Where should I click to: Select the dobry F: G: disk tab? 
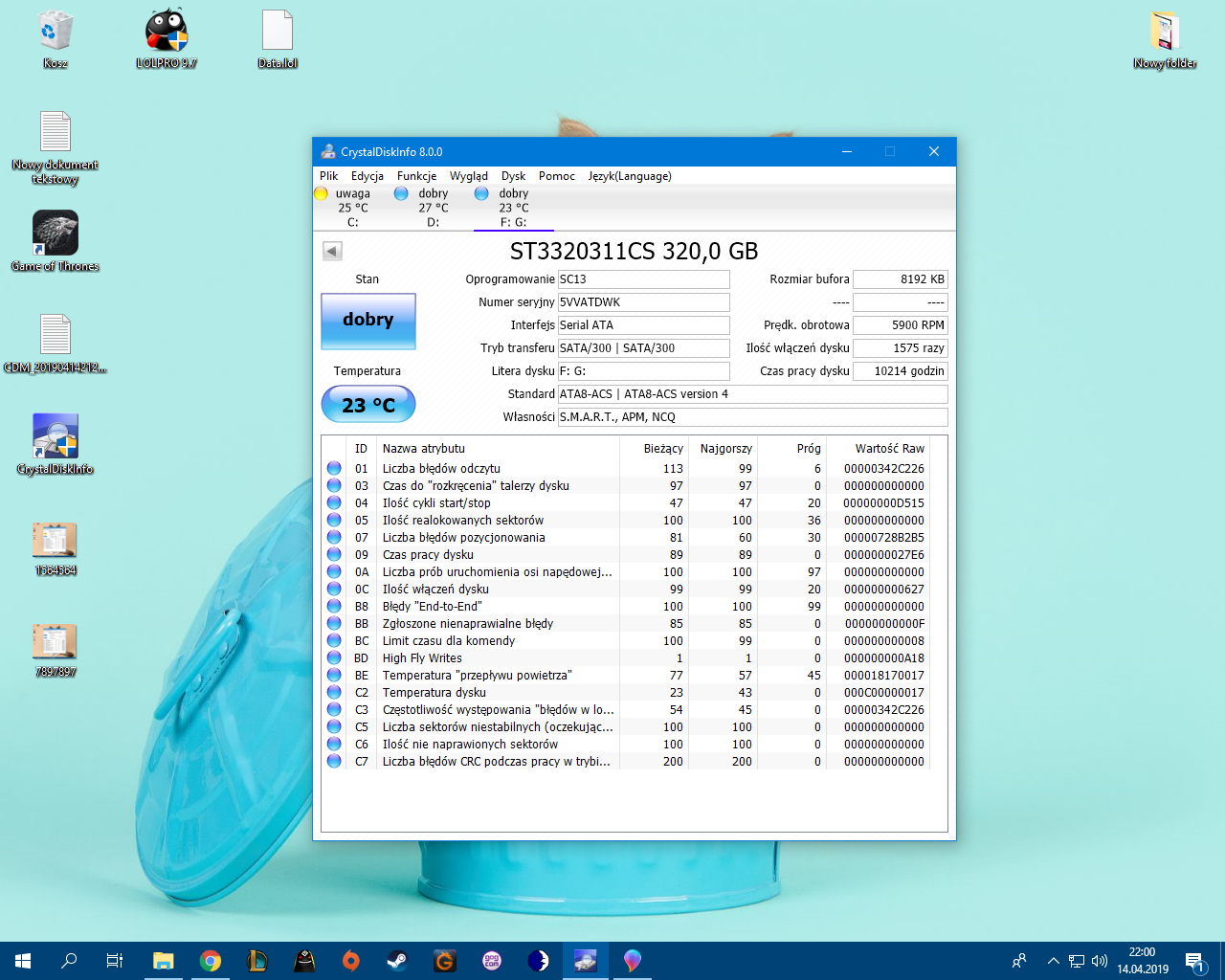pyautogui.click(x=513, y=208)
